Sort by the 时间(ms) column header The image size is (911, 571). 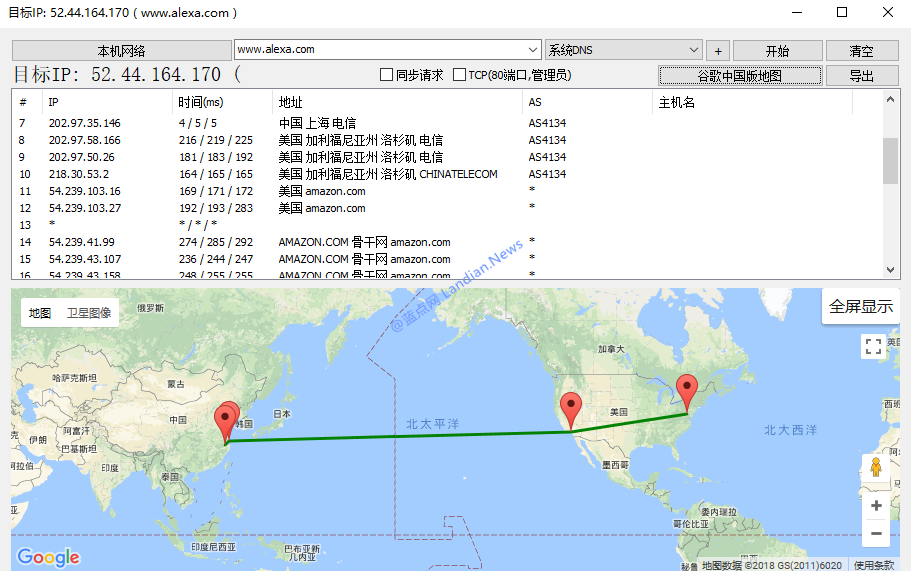click(x=223, y=102)
